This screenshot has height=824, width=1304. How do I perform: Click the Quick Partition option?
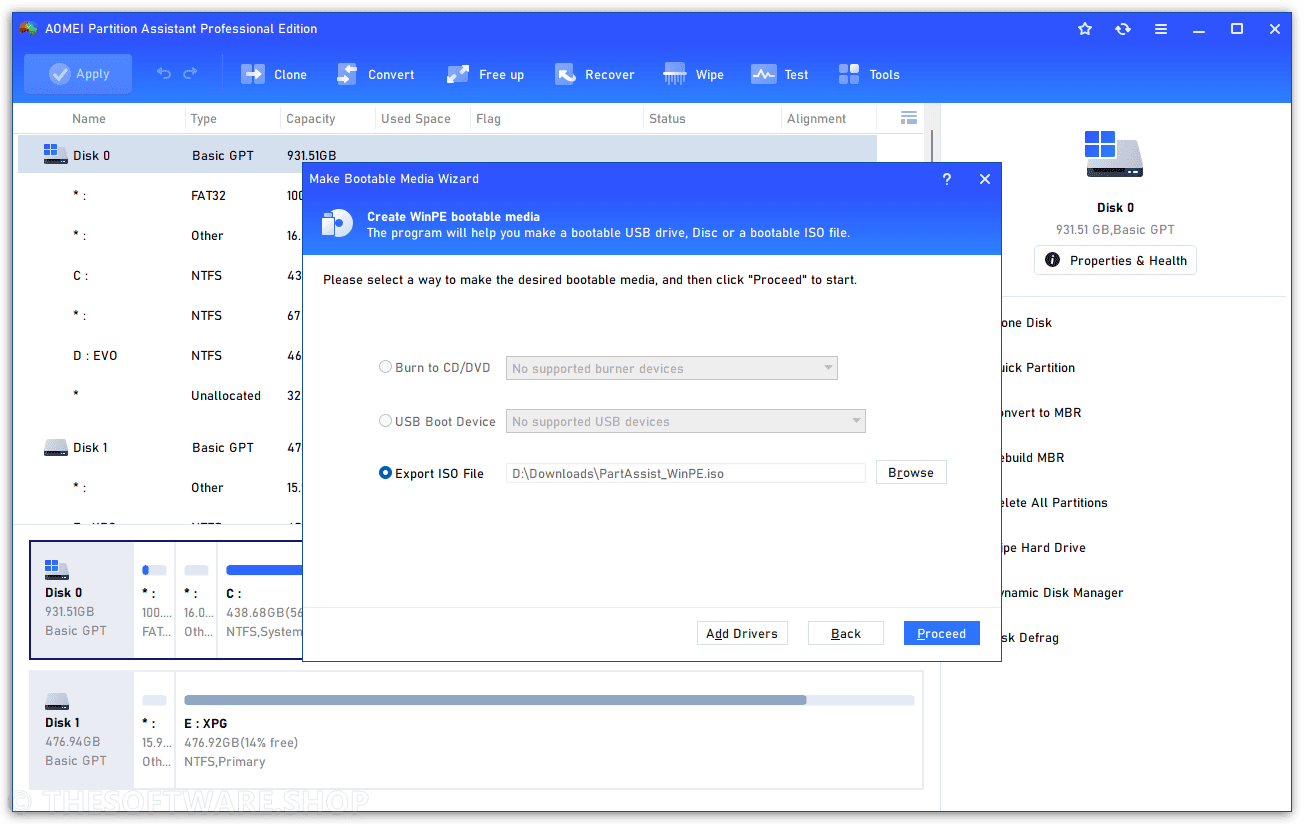coord(1036,367)
